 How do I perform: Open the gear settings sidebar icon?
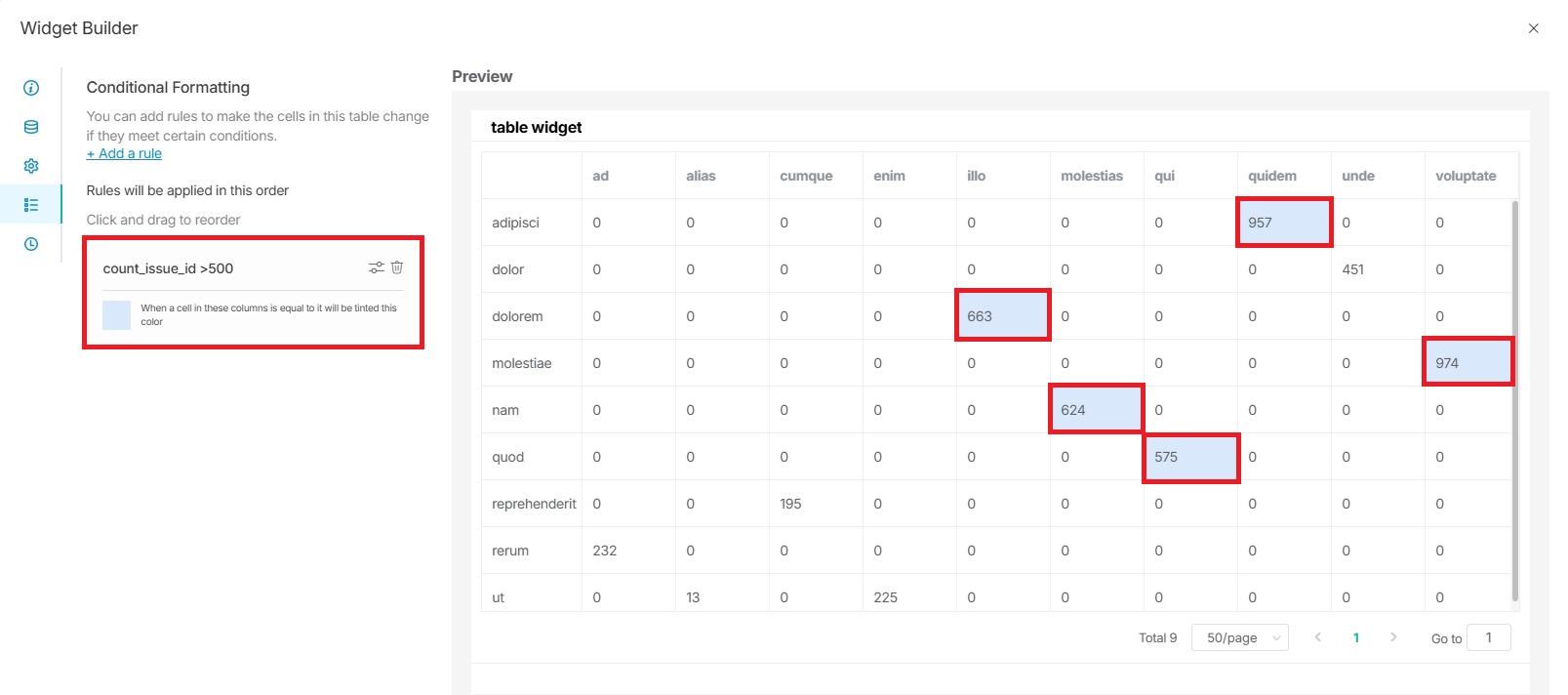[x=31, y=166]
